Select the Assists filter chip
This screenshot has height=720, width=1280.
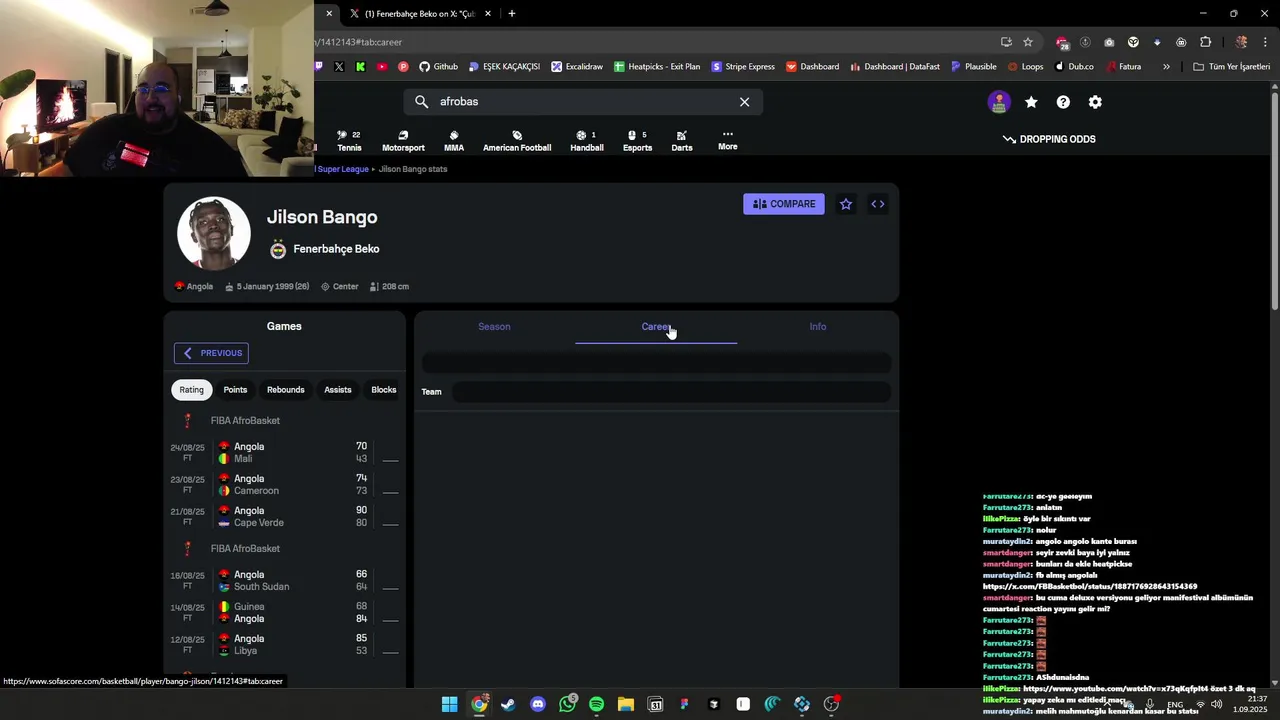tap(338, 390)
